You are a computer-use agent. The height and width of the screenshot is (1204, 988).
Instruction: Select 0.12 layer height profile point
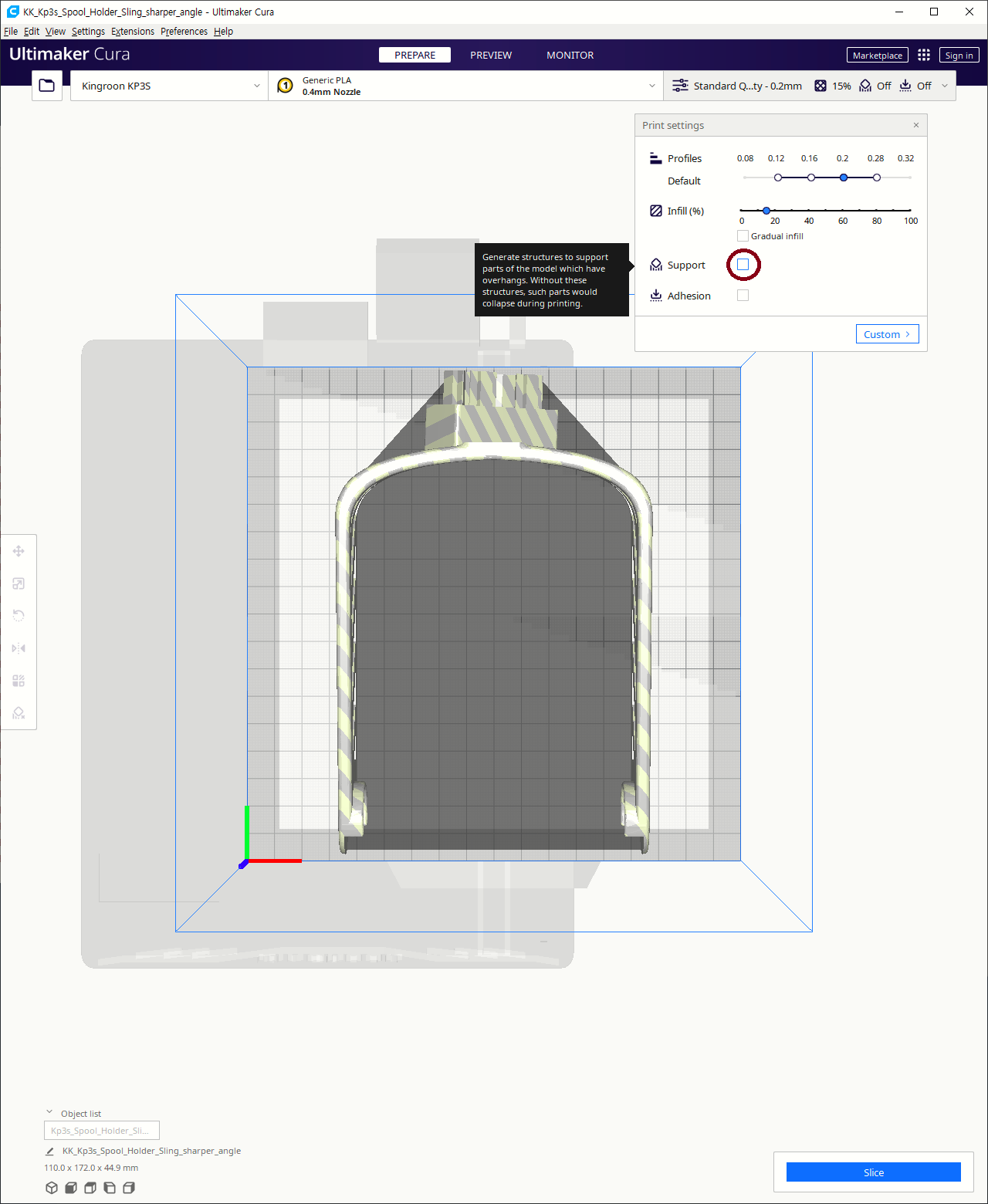(x=778, y=178)
